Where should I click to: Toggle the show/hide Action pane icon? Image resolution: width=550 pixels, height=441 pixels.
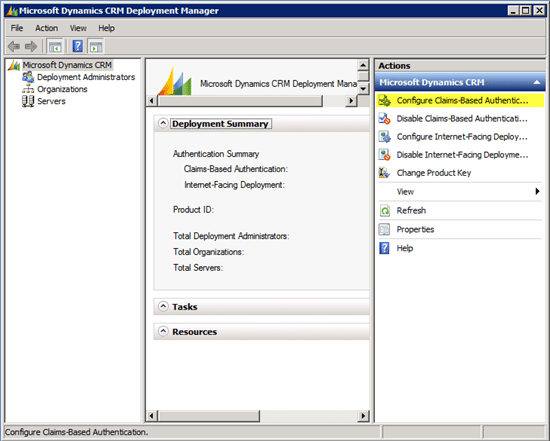pos(96,46)
